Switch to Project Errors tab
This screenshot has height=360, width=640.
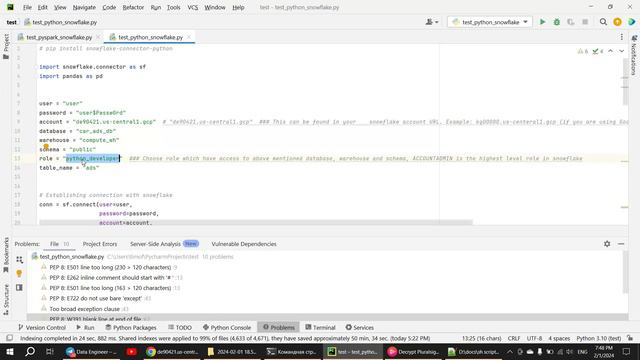pyautogui.click(x=100, y=244)
